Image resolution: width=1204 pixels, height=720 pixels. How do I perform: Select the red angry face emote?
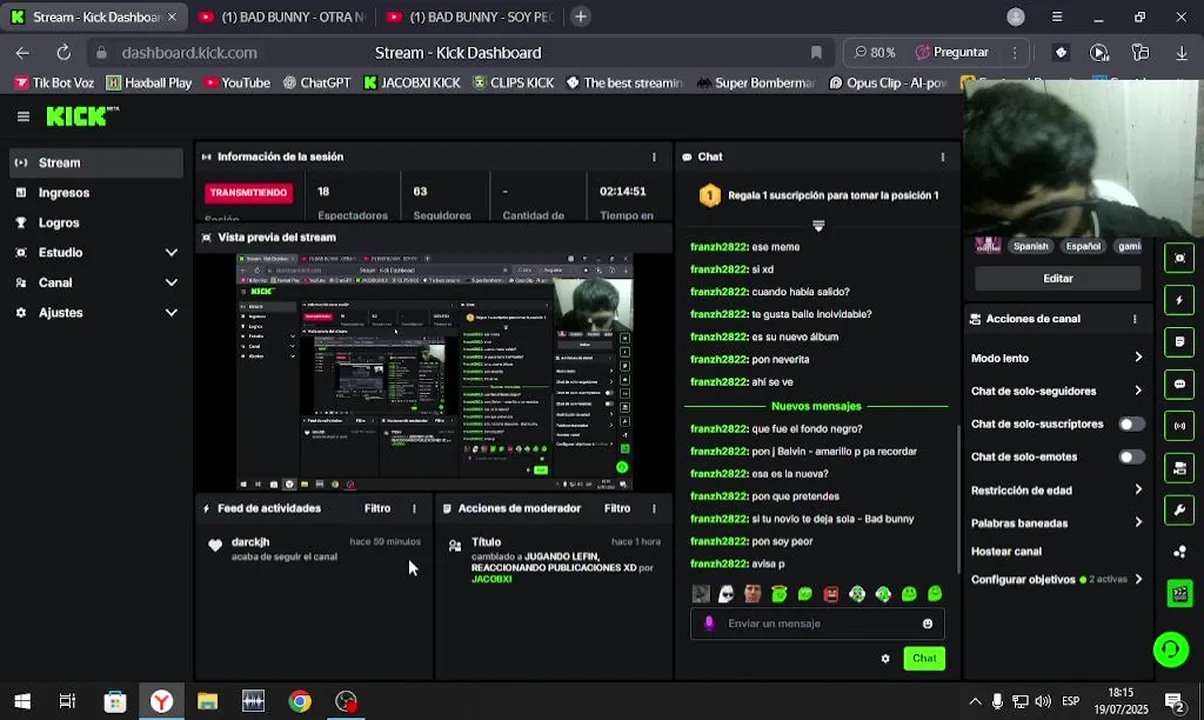(831, 594)
